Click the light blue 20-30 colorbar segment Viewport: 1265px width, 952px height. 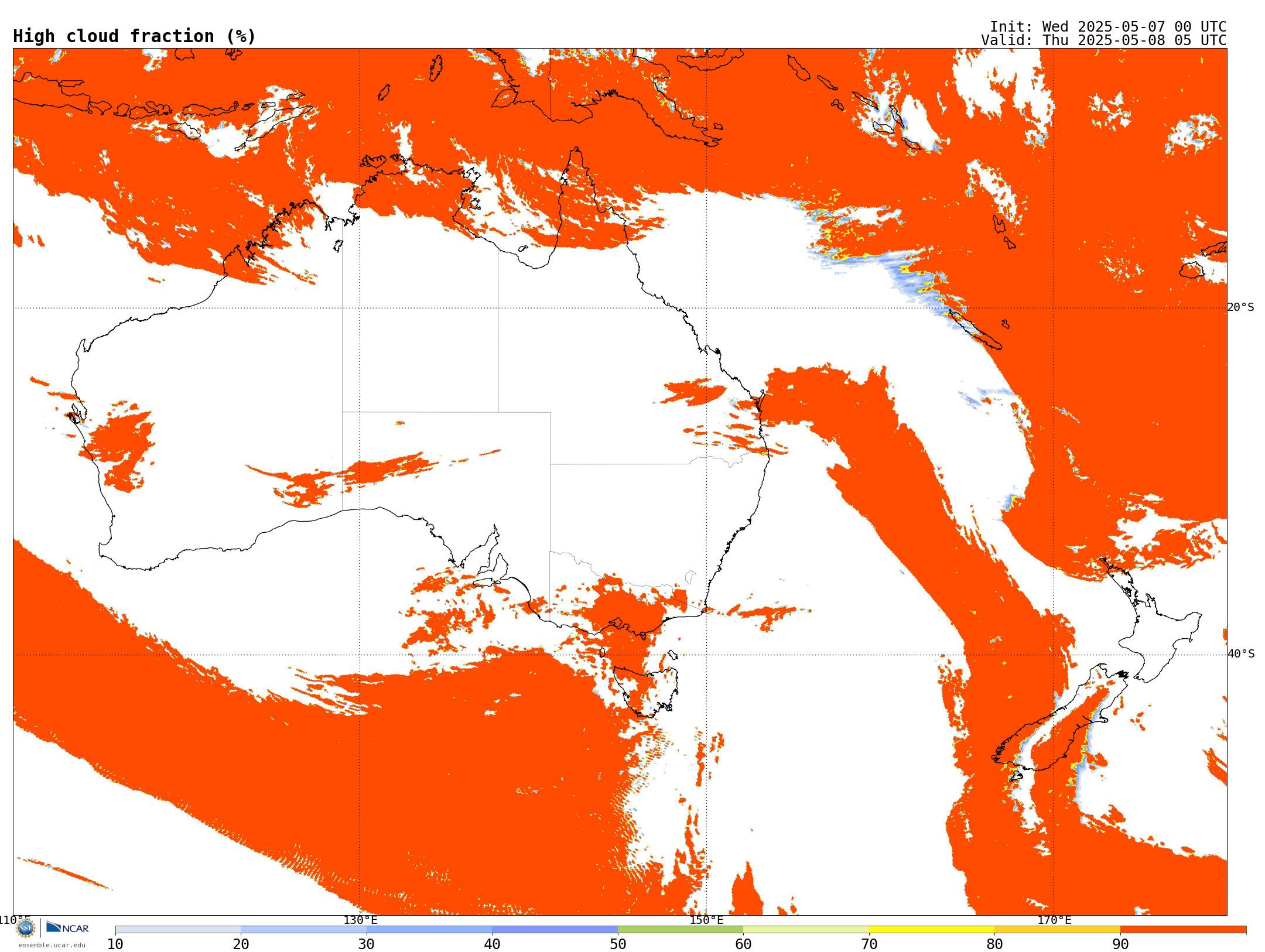click(303, 930)
